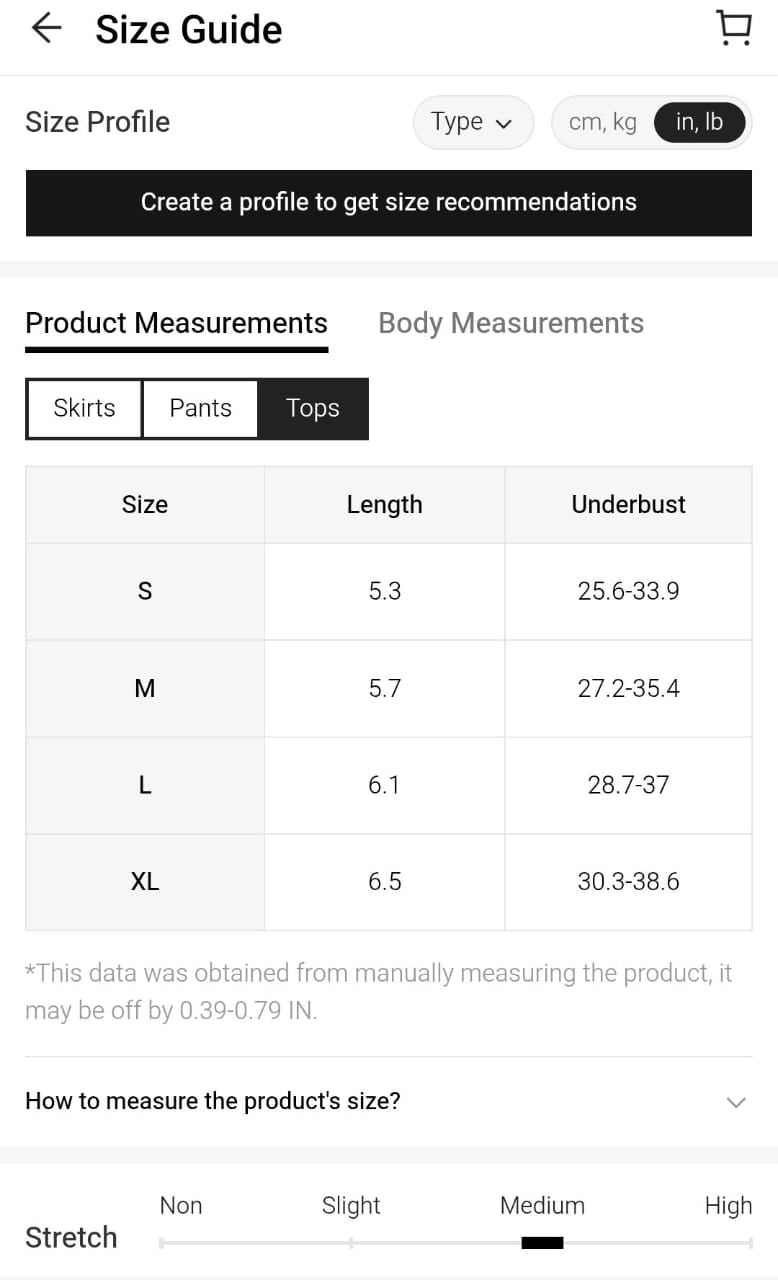Image resolution: width=778 pixels, height=1280 pixels.
Task: Switch units to cm, kg
Action: click(602, 122)
